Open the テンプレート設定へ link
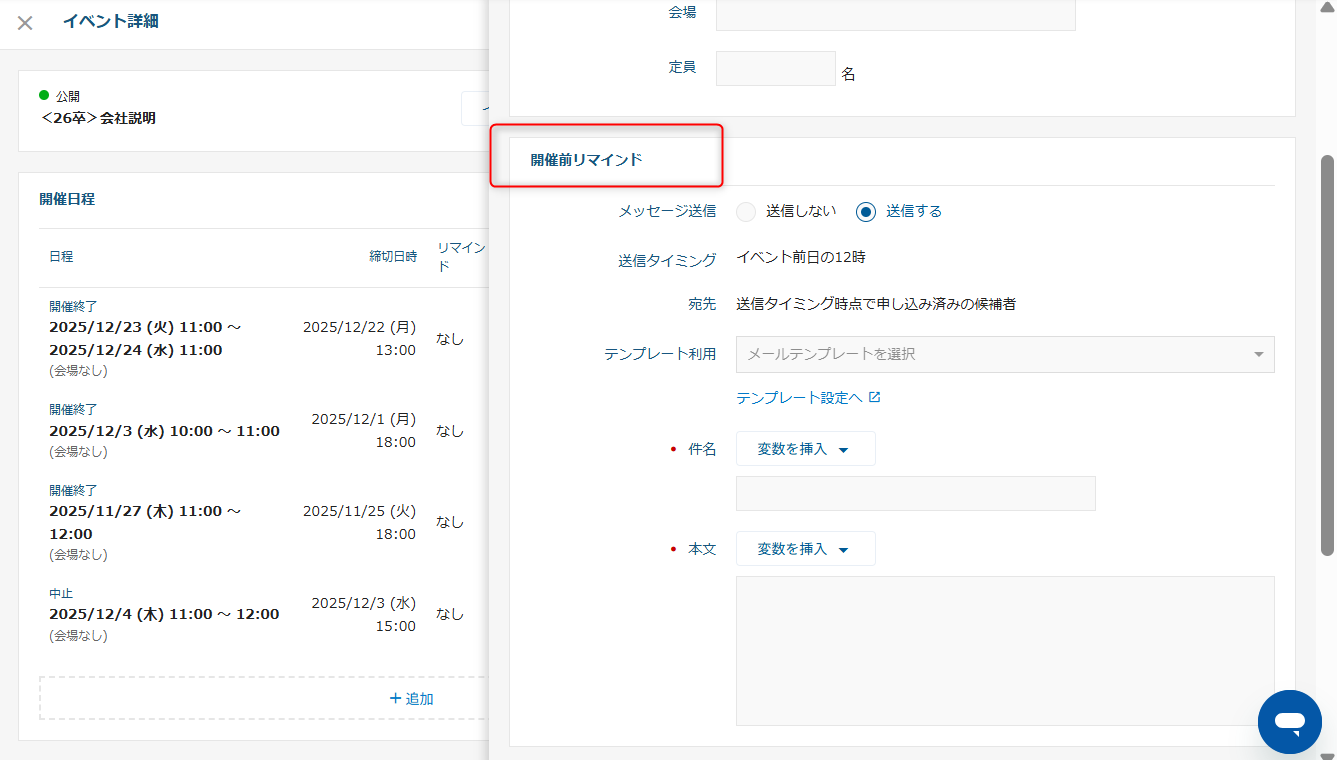 tap(798, 397)
